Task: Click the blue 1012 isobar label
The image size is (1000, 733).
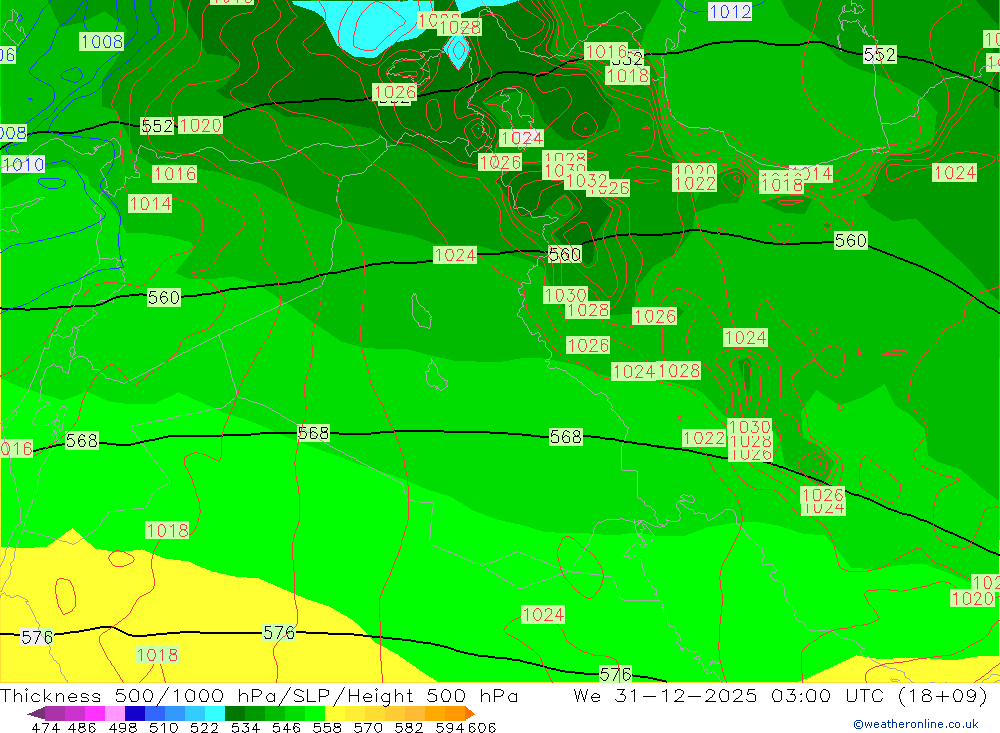Action: 730,11
